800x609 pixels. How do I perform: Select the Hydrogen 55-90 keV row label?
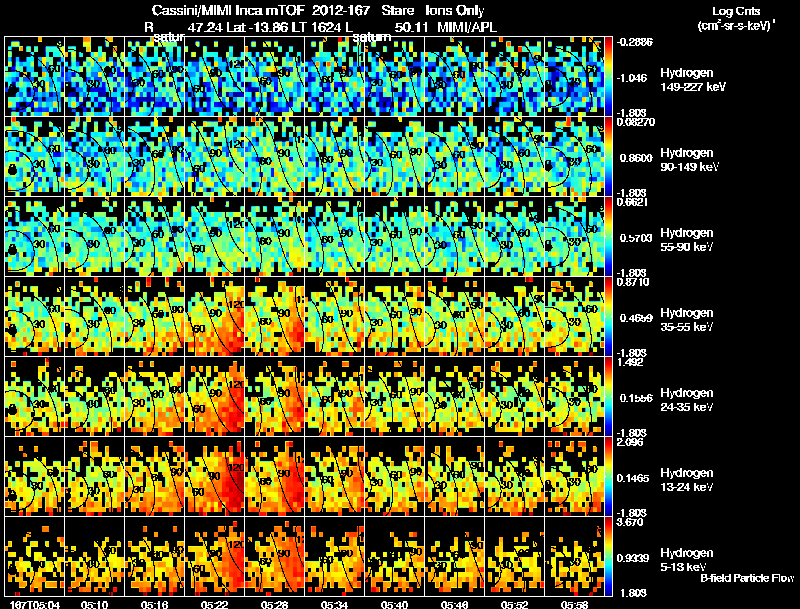pos(687,240)
